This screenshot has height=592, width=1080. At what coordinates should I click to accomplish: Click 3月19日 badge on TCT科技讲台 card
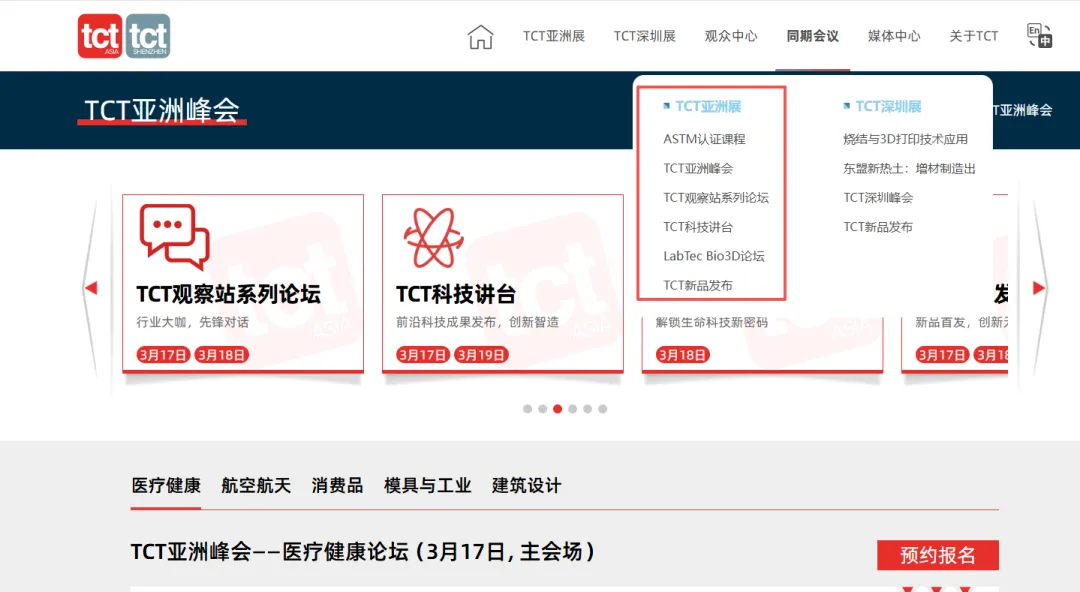click(481, 355)
